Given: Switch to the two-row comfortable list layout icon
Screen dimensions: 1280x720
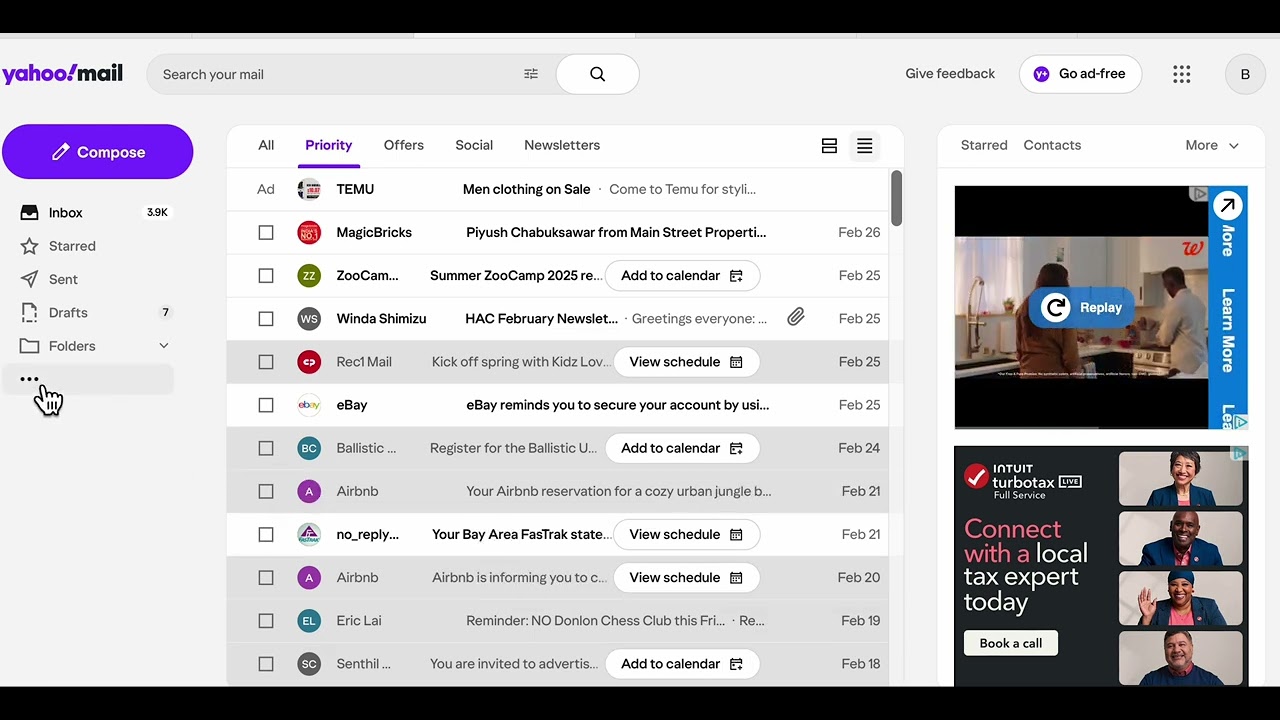Looking at the screenshot, I should point(829,146).
